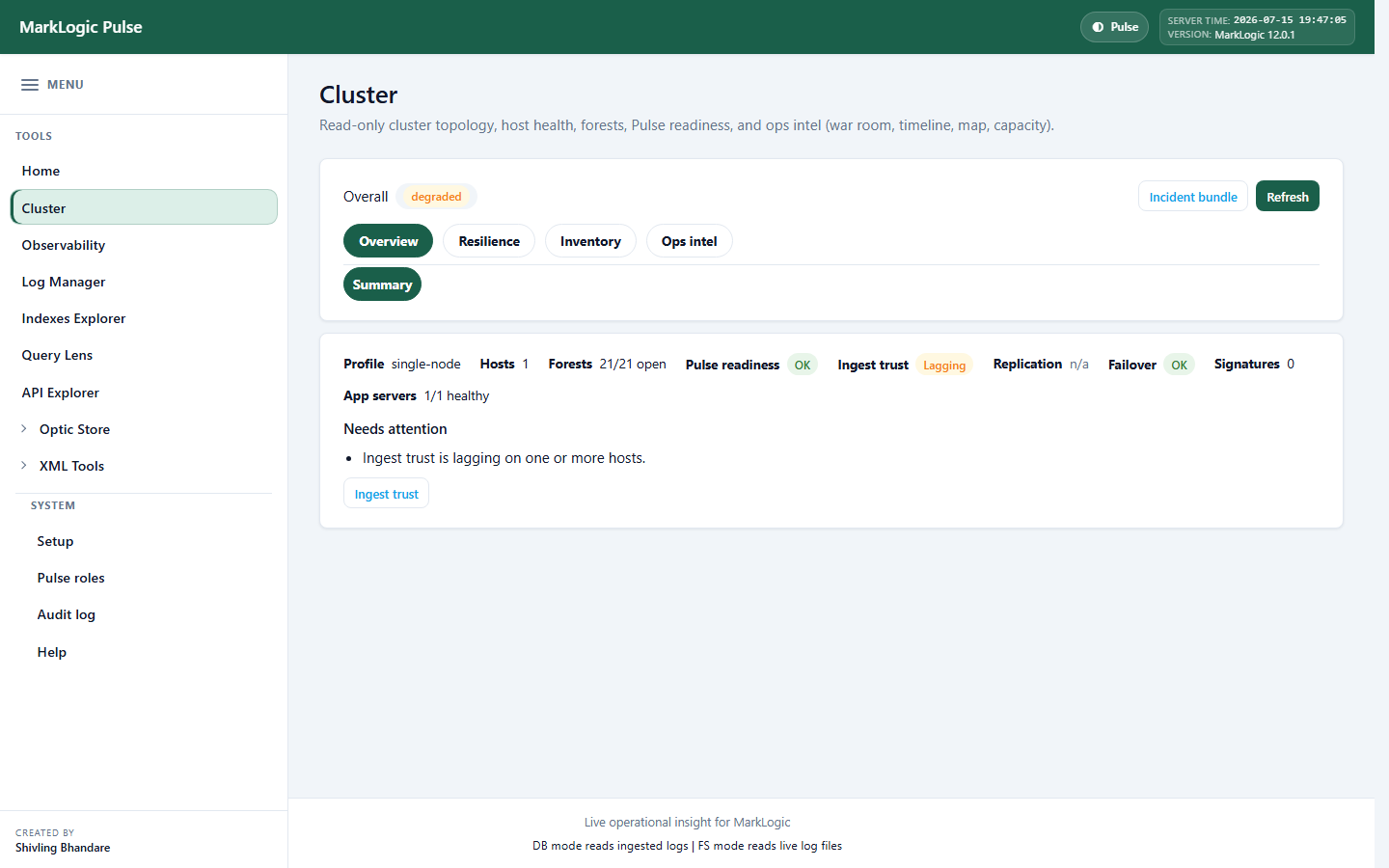
Task: Click the Failover OK badge
Action: pyautogui.click(x=1179, y=365)
